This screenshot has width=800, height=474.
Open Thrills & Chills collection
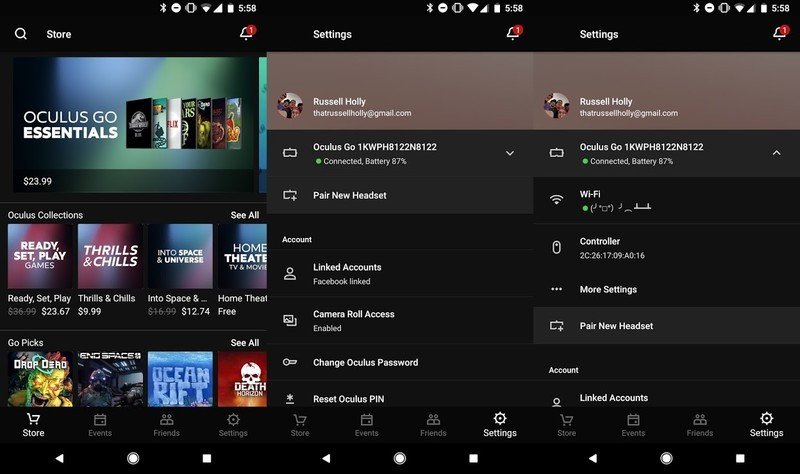(110, 256)
